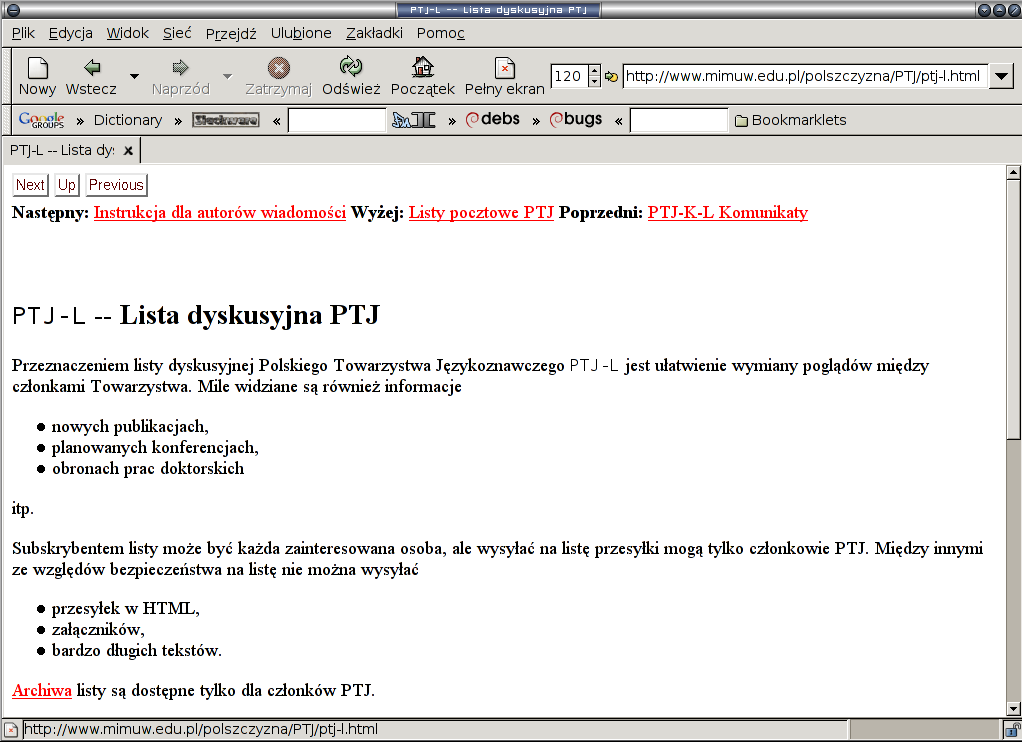Screen dimensions: 1022x742
Task: Open PTJ-K-L Komunikaty link
Action: point(727,213)
